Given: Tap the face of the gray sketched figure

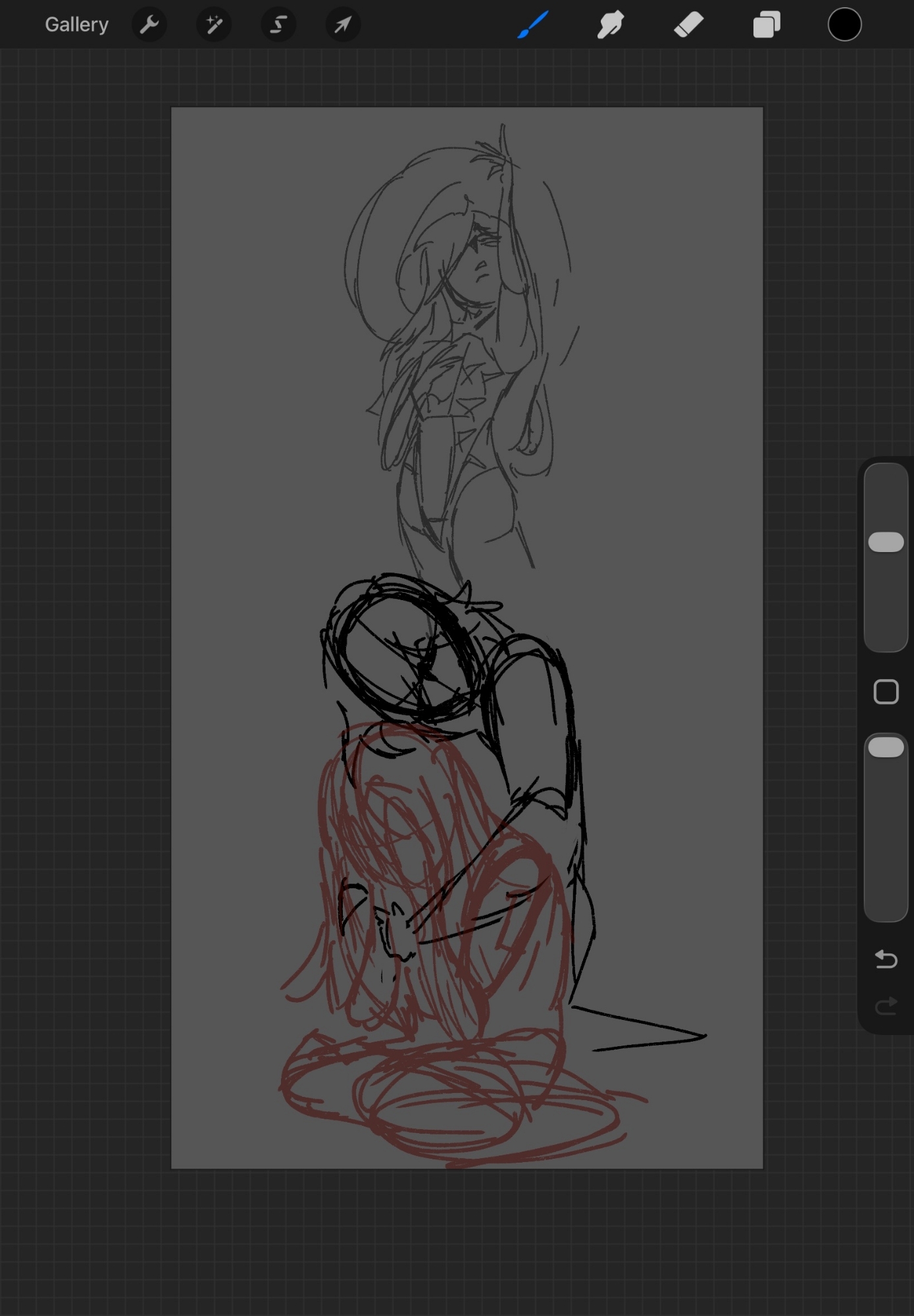Looking at the screenshot, I should coord(479,263).
